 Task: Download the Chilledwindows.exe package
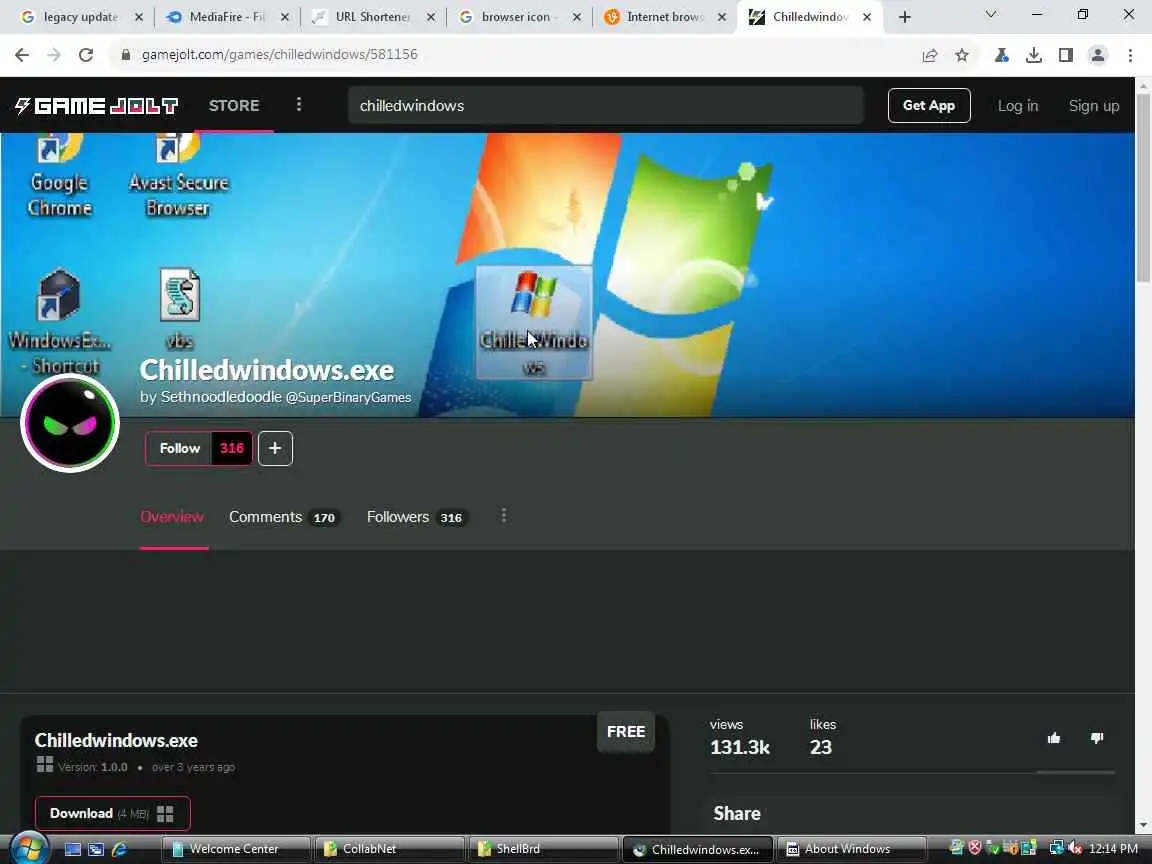coord(112,813)
